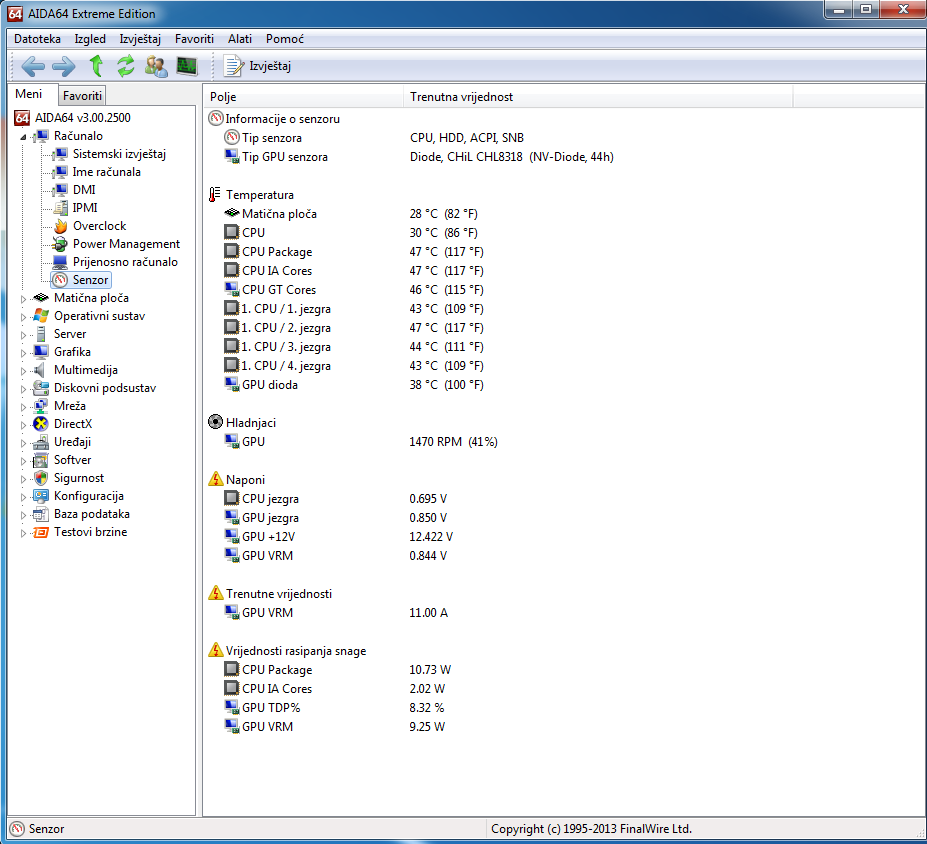Click the Operativni sustav Windows flag icon
Viewport: 927px width, 844px height.
point(41,316)
